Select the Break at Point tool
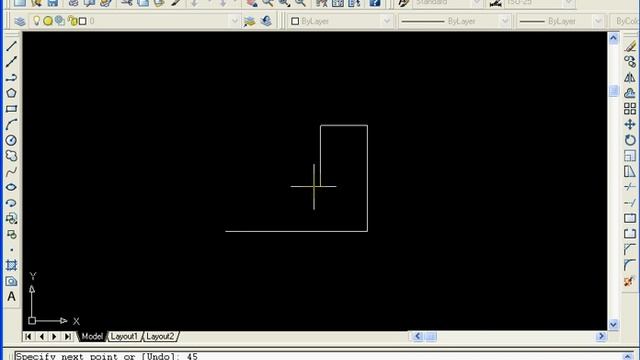Viewport: 640px width, 360px height. click(630, 218)
